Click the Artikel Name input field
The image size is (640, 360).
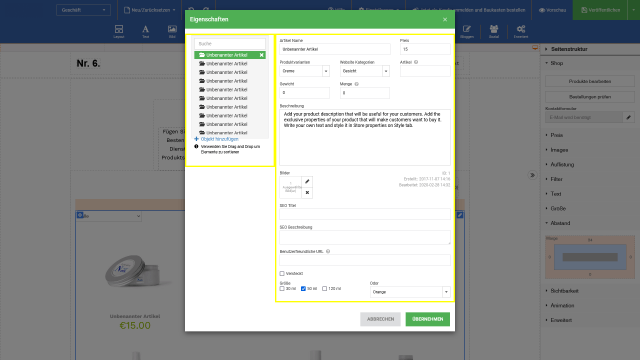[x=335, y=49]
